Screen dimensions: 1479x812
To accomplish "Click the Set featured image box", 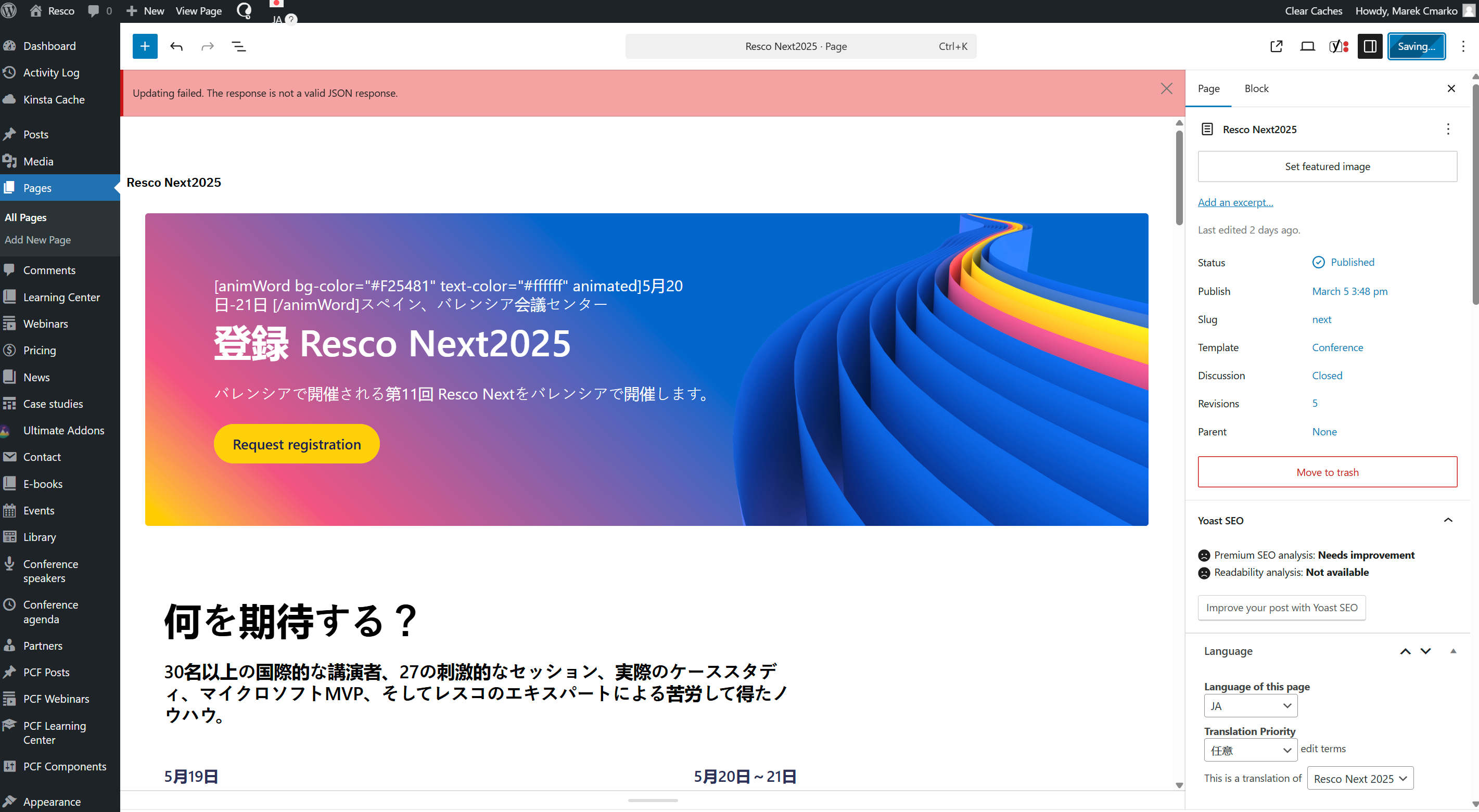I will coord(1327,166).
